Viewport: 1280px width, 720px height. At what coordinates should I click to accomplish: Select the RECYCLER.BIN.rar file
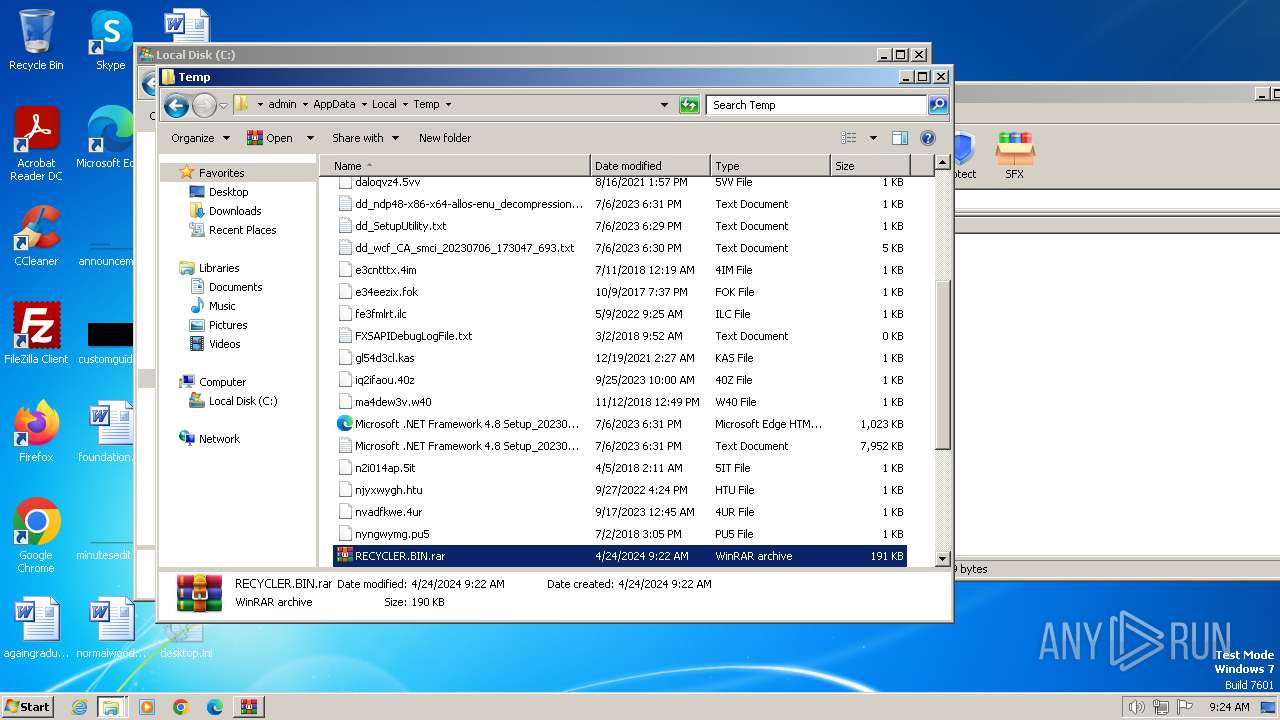620,556
